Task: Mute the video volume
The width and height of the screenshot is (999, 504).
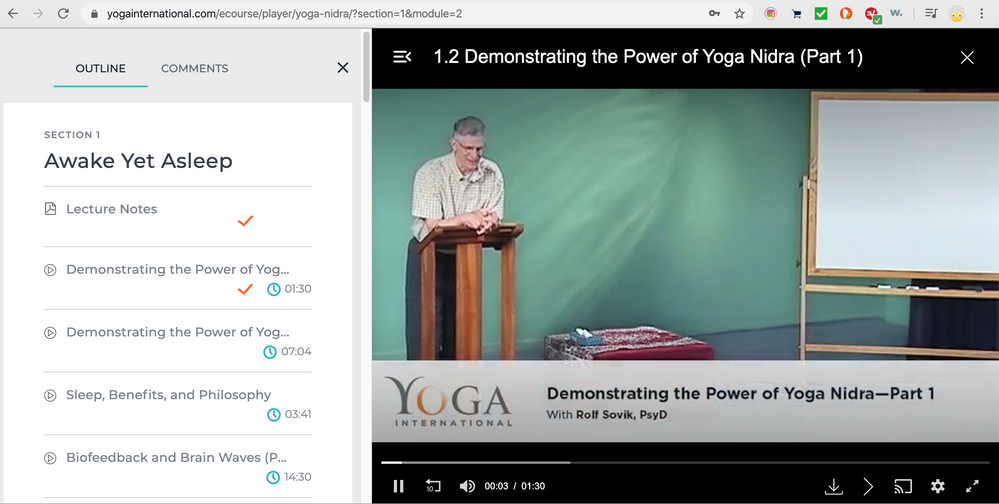Action: point(467,486)
